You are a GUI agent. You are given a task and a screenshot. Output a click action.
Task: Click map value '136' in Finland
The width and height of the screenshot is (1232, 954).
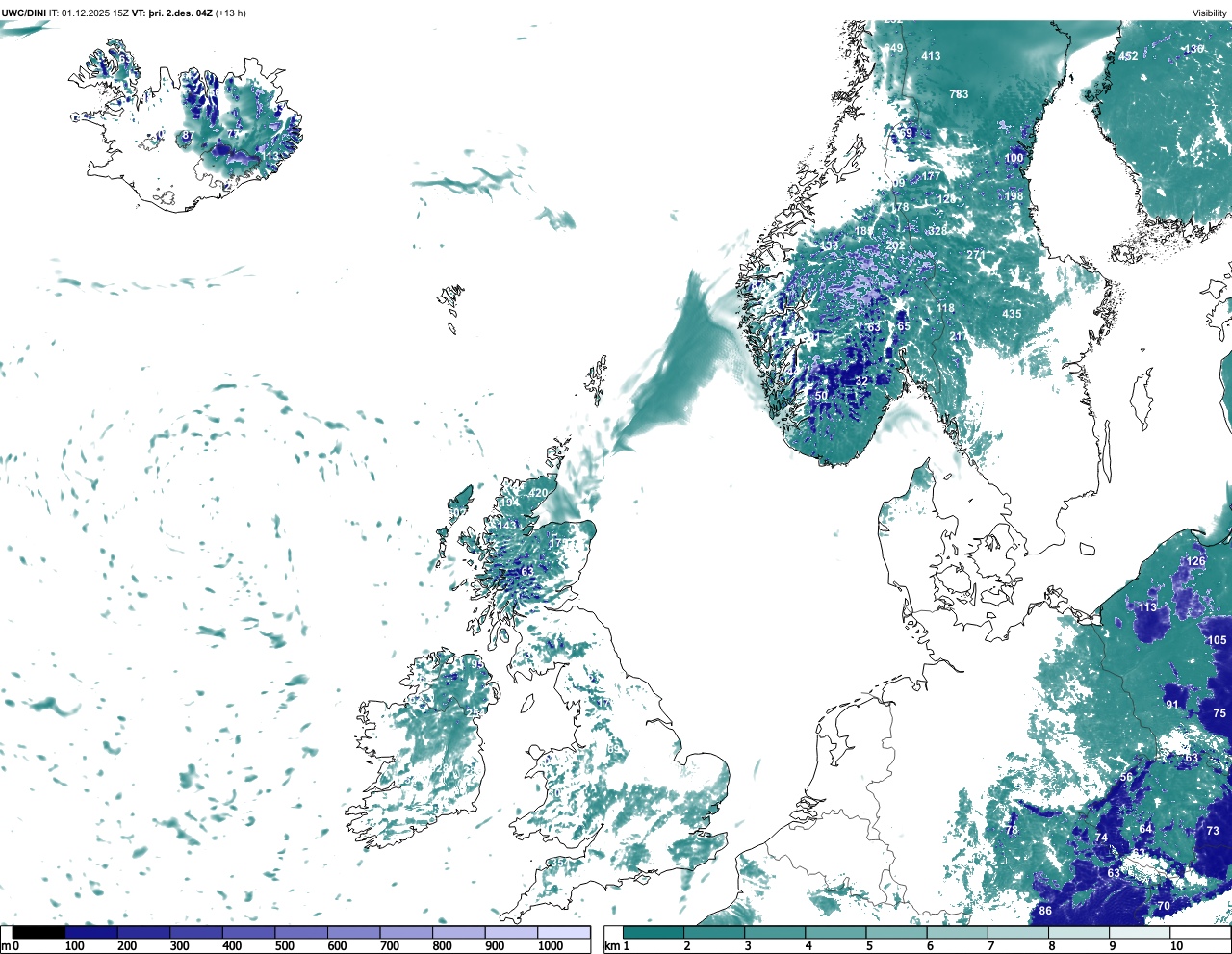coord(1193,49)
